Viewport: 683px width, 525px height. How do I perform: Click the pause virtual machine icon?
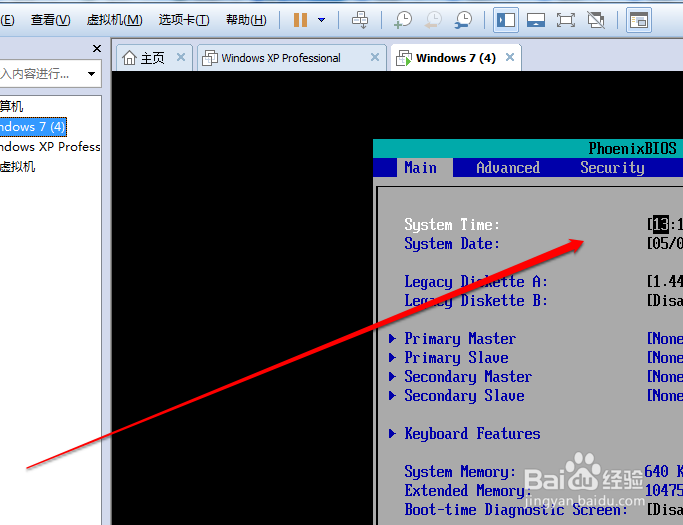(300, 20)
